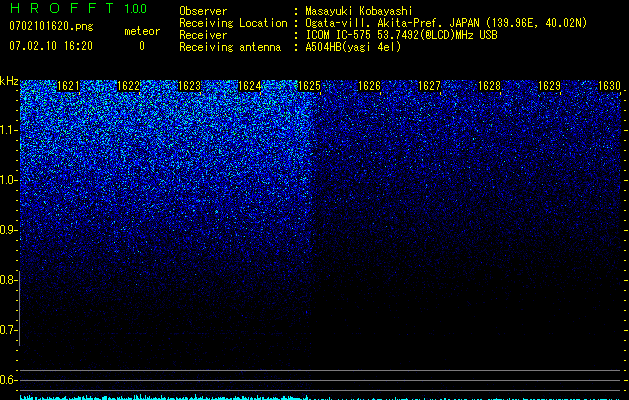Click the Receiver ICOM IC-575 text
Image resolution: width=629 pixels, height=400 pixels.
[402, 35]
